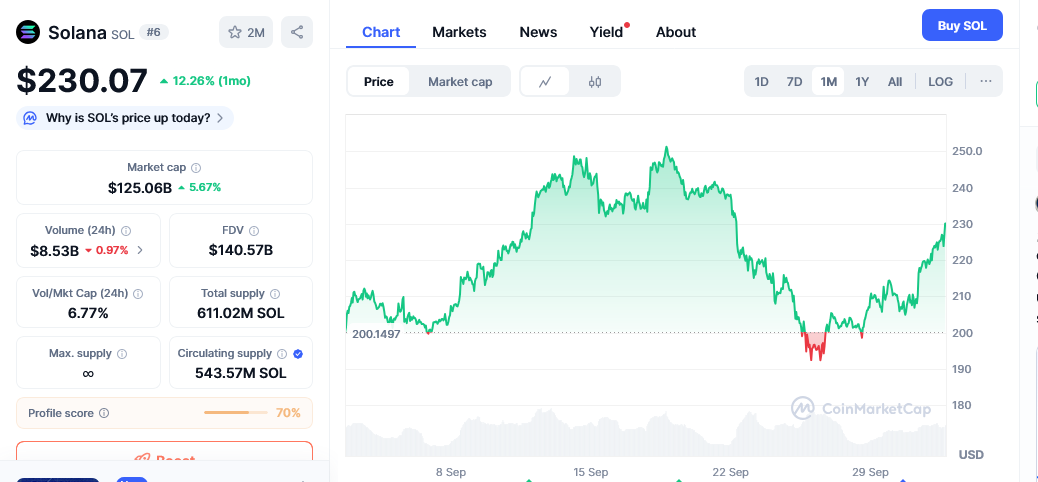Toggle chart to Price view
1038x482 pixels.
pyautogui.click(x=378, y=82)
